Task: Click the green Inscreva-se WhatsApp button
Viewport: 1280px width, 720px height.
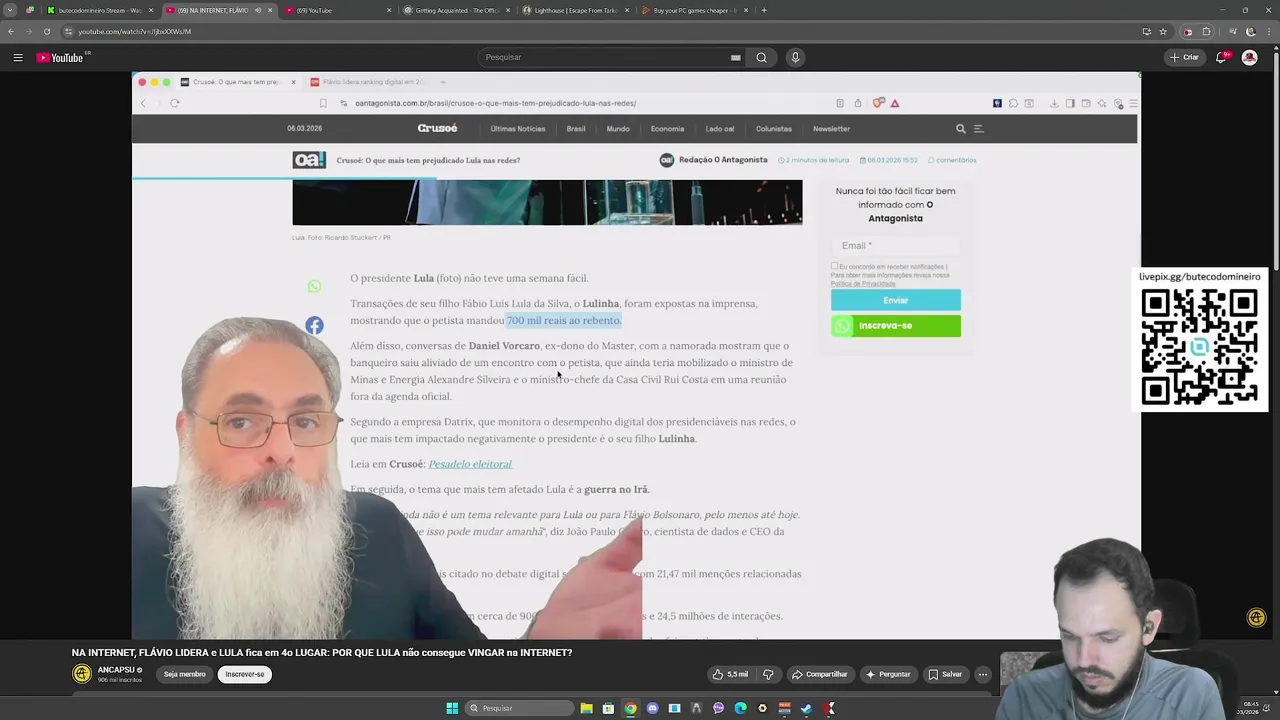Action: click(x=895, y=325)
